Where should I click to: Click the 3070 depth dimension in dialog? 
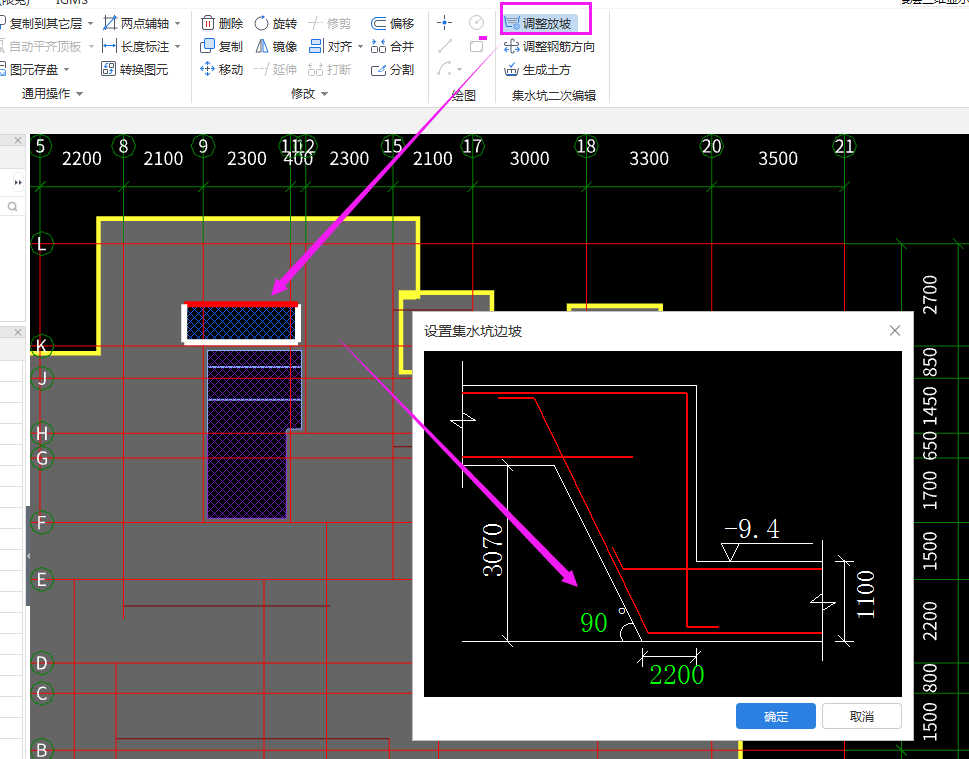tap(493, 550)
